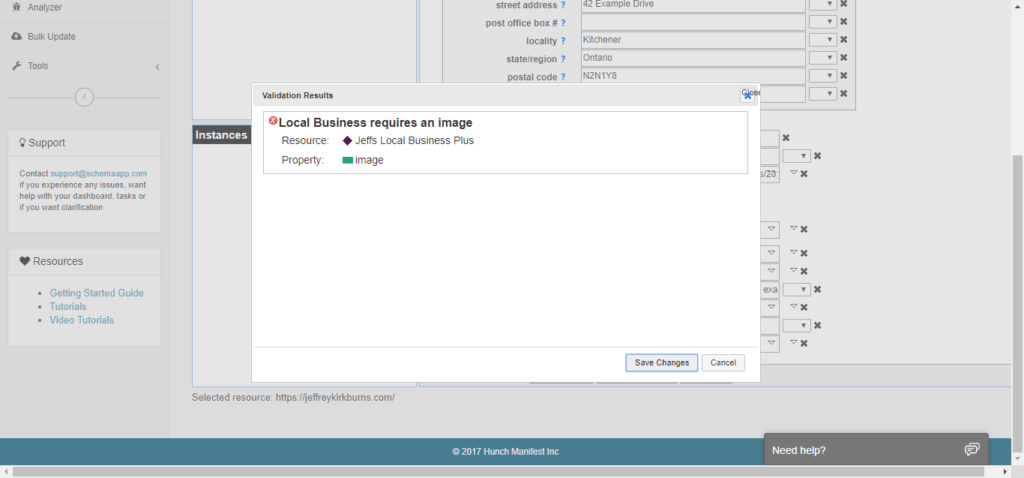1024x478 pixels.
Task: Open post office box # row dropdown
Action: coord(823,22)
